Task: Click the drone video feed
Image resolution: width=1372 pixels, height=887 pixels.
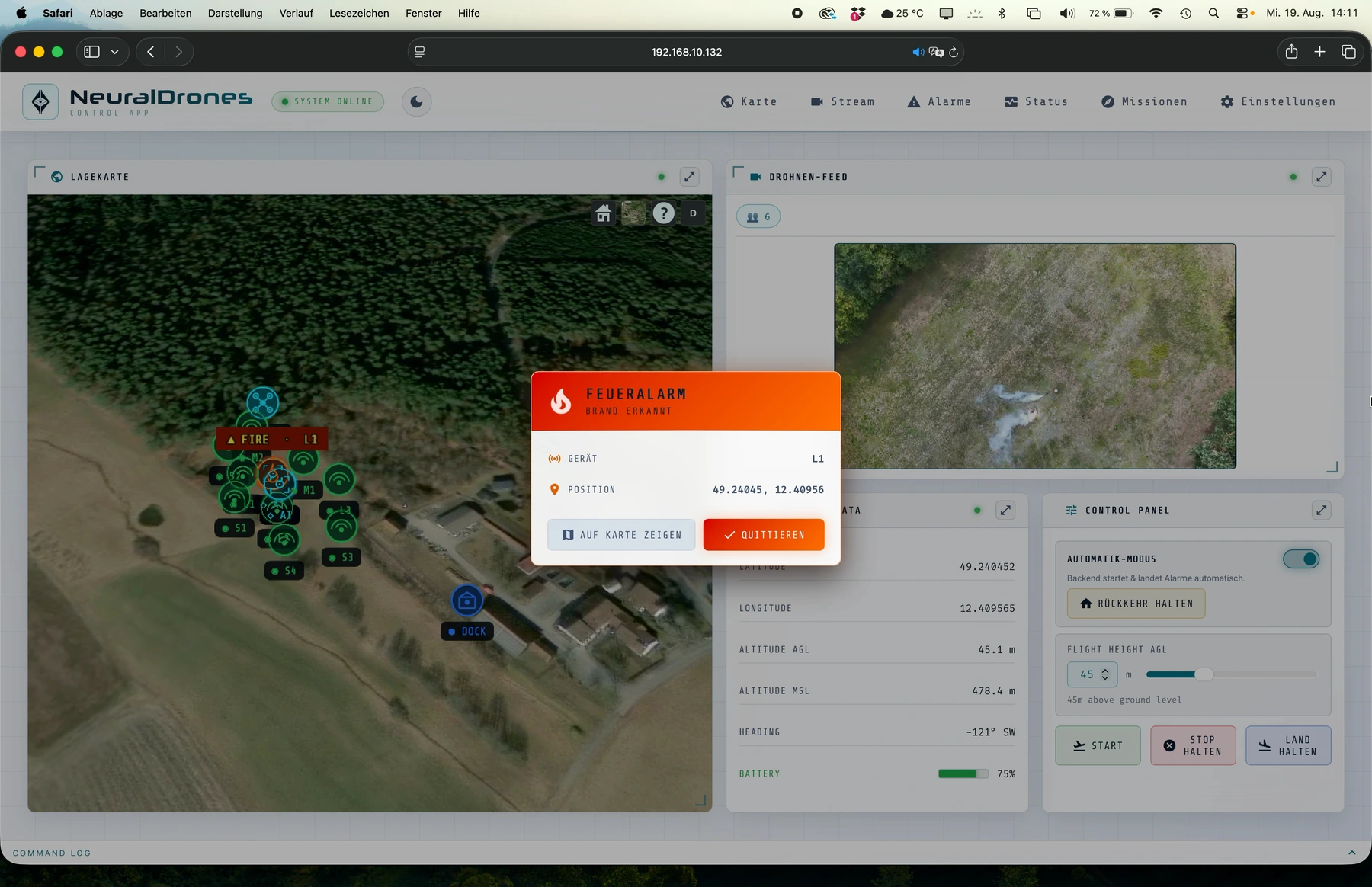Action: click(x=1035, y=356)
